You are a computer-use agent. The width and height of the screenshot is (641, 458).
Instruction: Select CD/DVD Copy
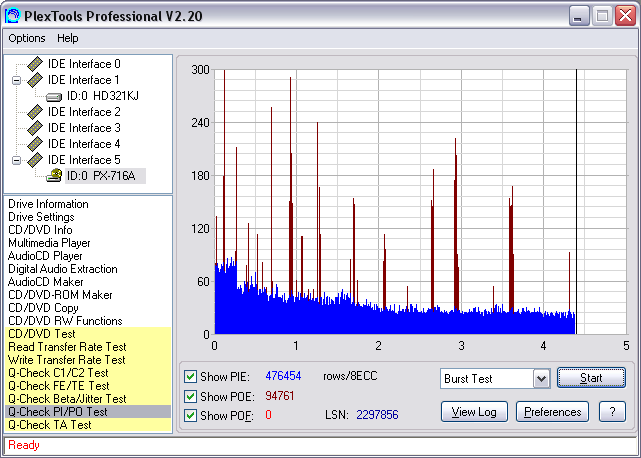pyautogui.click(x=43, y=308)
